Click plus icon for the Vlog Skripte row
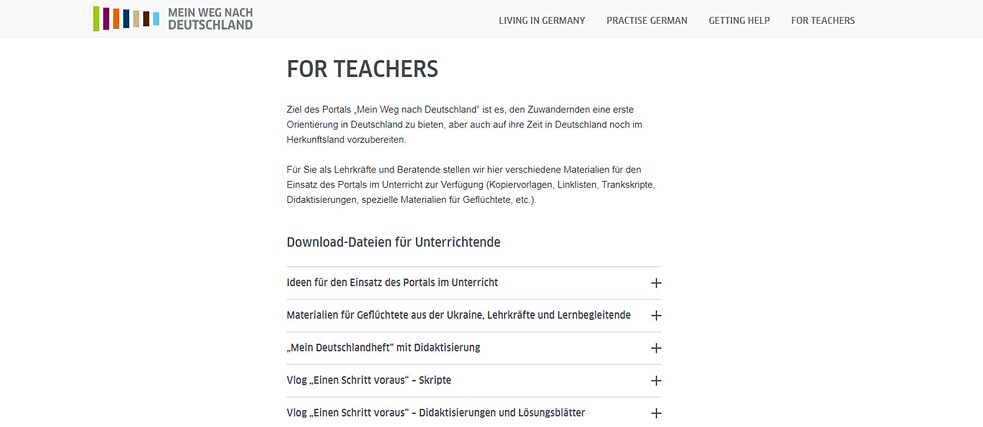 point(656,381)
